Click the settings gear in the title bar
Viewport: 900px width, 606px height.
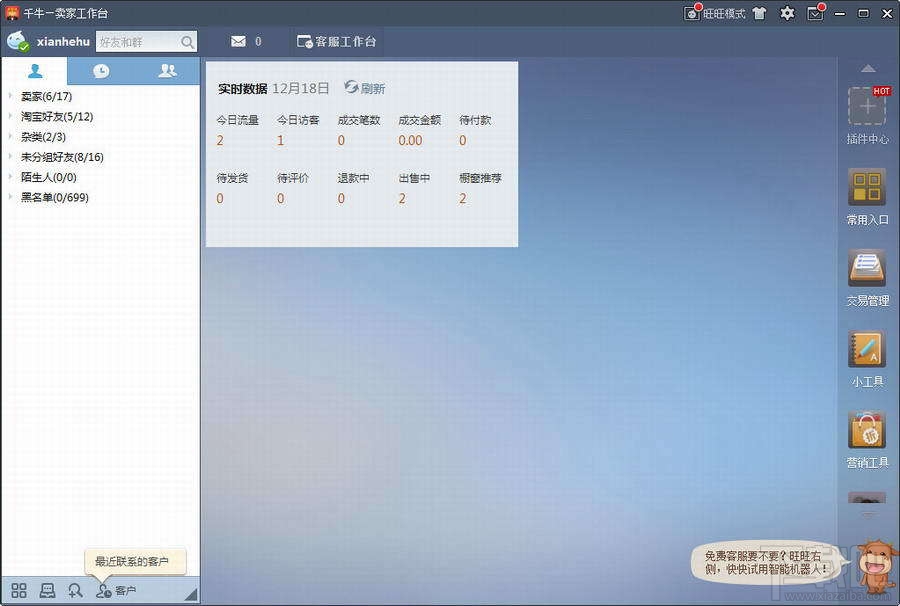pos(786,13)
